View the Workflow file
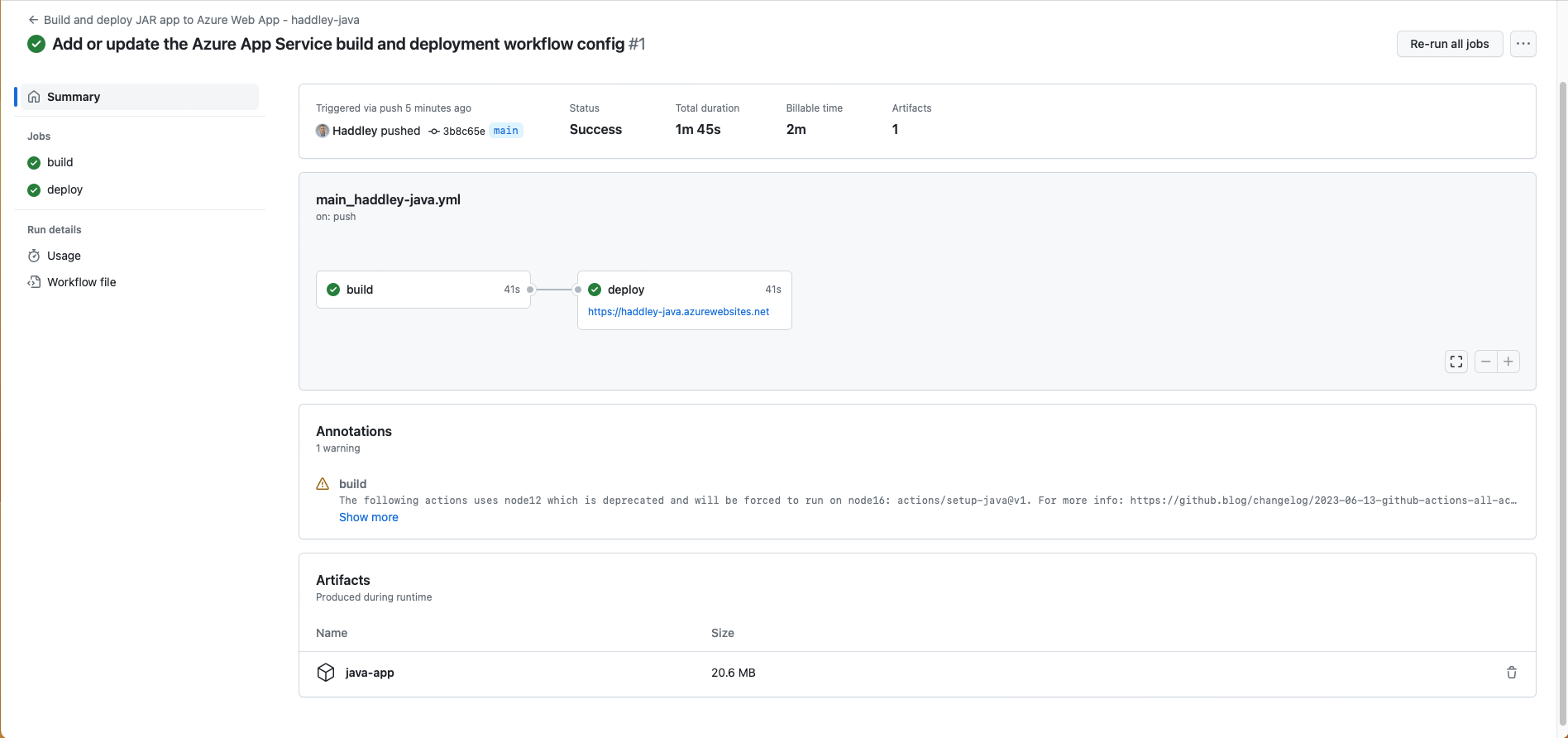1568x738 pixels. [81, 282]
